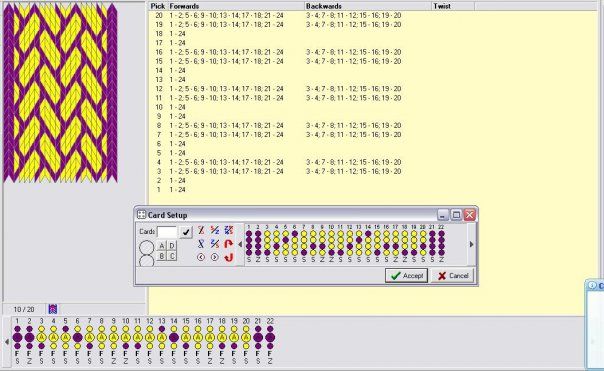This screenshot has height=371, width=604.
Task: Select hole C in Card Setup
Action: 172,256
